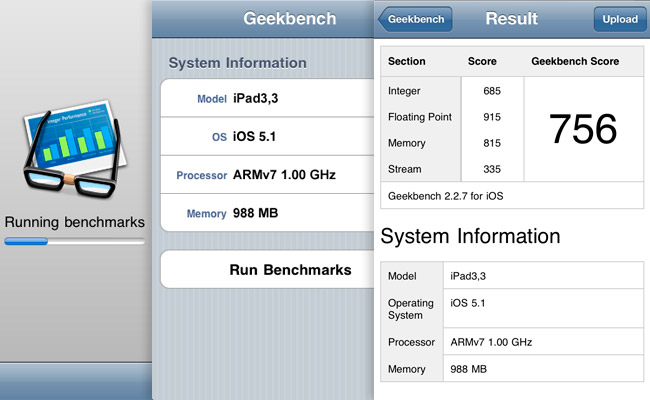Select the Stream score row
The width and height of the screenshot is (650, 400).
point(452,169)
